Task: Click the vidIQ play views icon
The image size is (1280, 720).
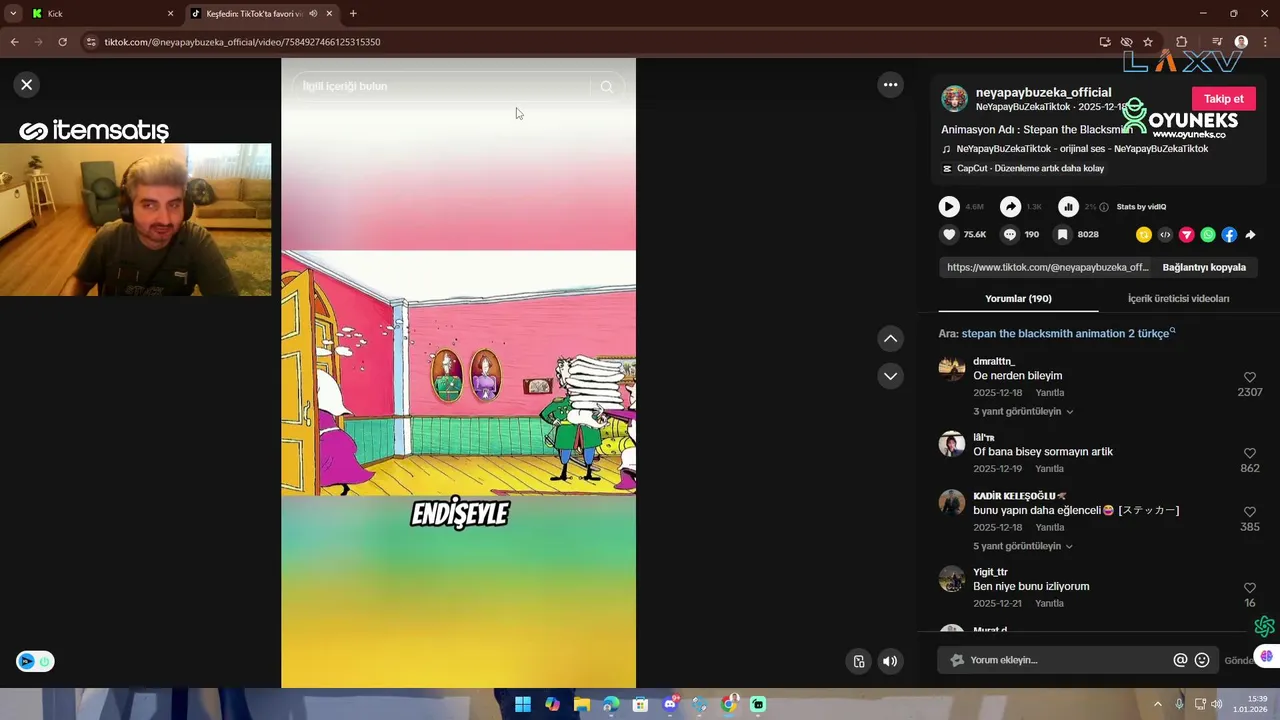Action: tap(949, 207)
